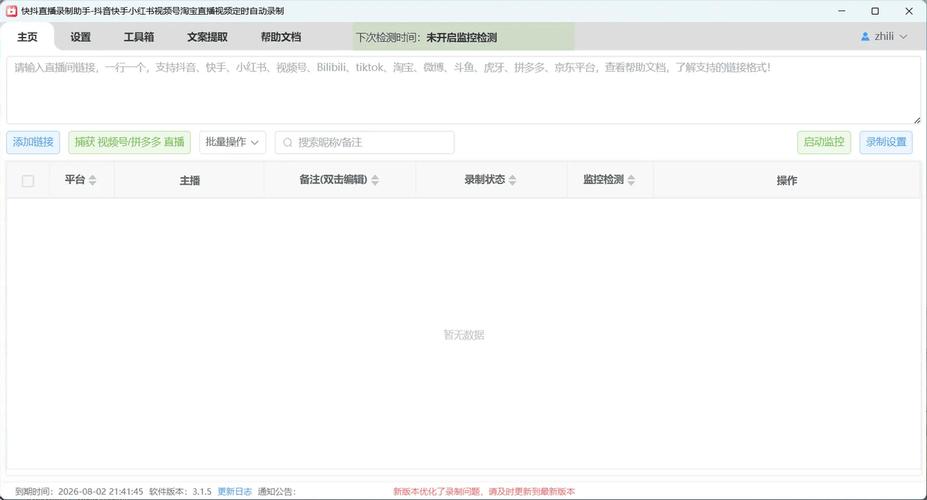Click the 通知公告 label
This screenshot has width=927, height=500.
[x=277, y=492]
